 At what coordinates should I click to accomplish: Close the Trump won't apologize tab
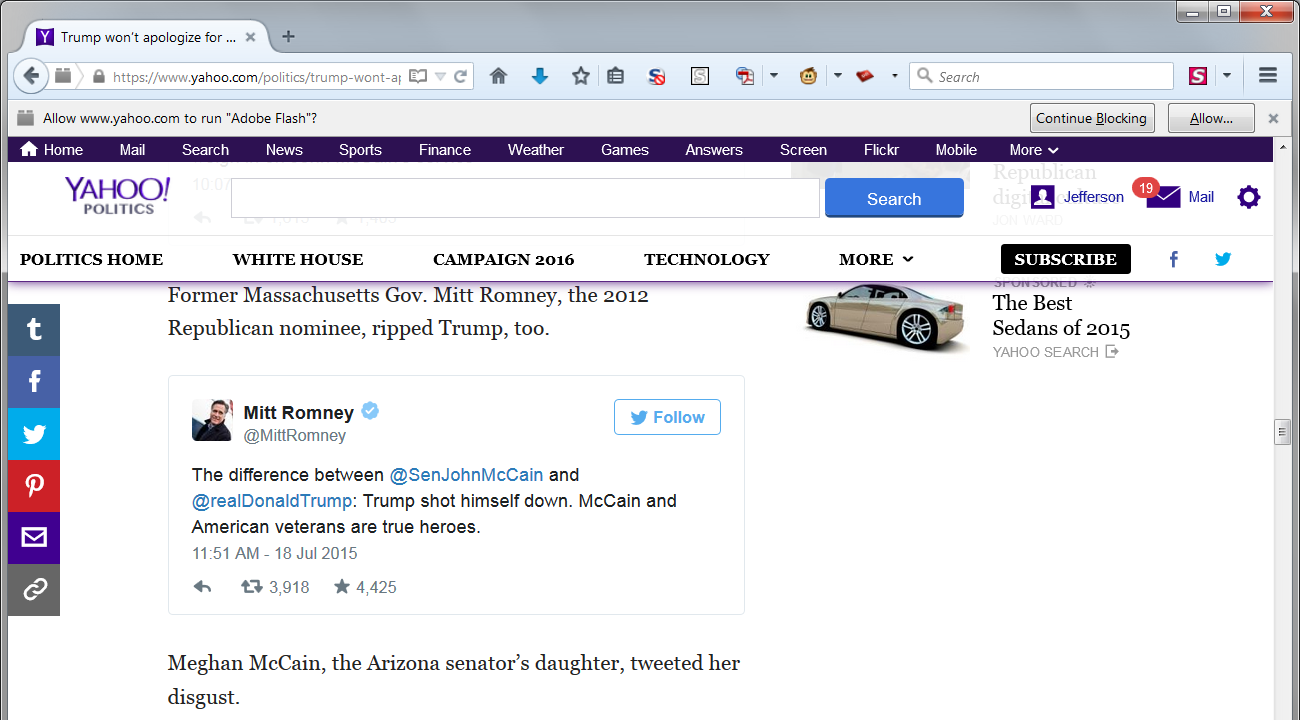coord(250,37)
